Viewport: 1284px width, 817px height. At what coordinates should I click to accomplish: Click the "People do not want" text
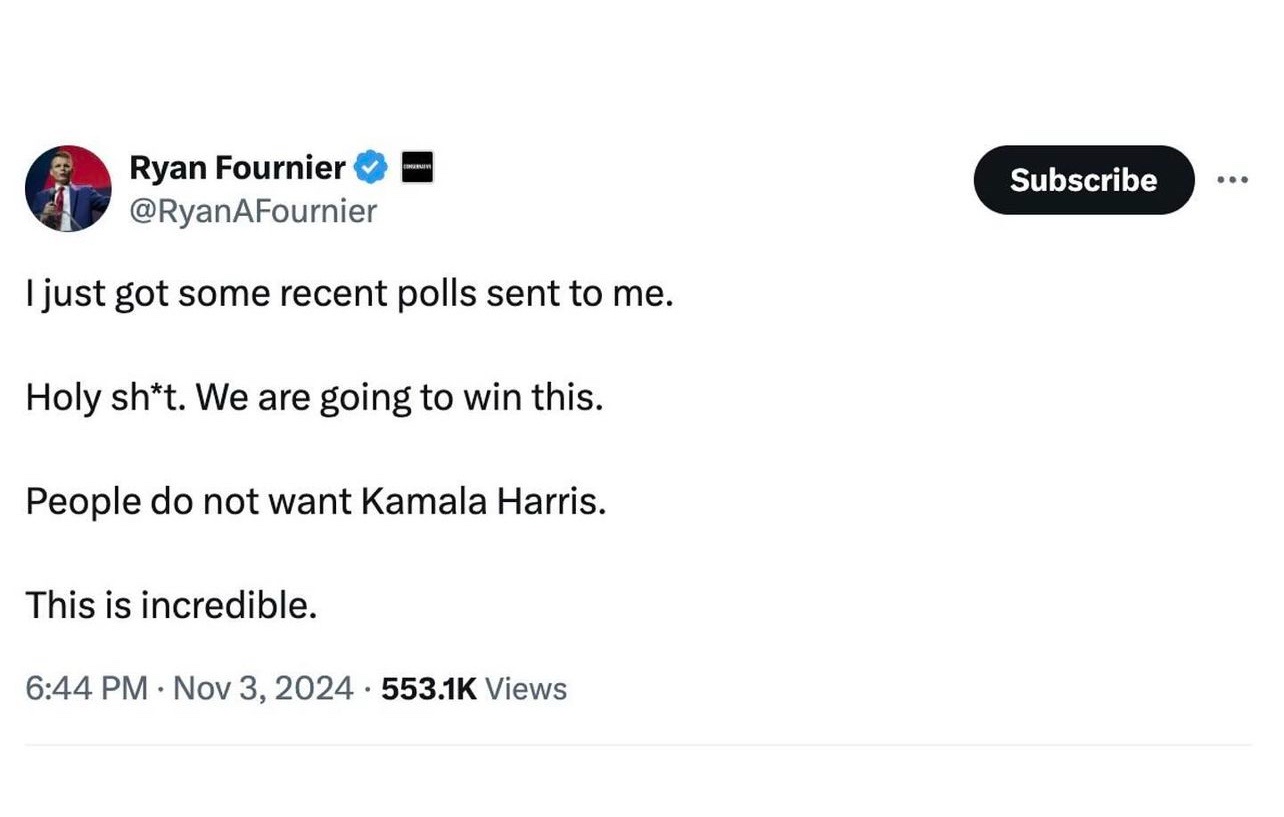(187, 501)
